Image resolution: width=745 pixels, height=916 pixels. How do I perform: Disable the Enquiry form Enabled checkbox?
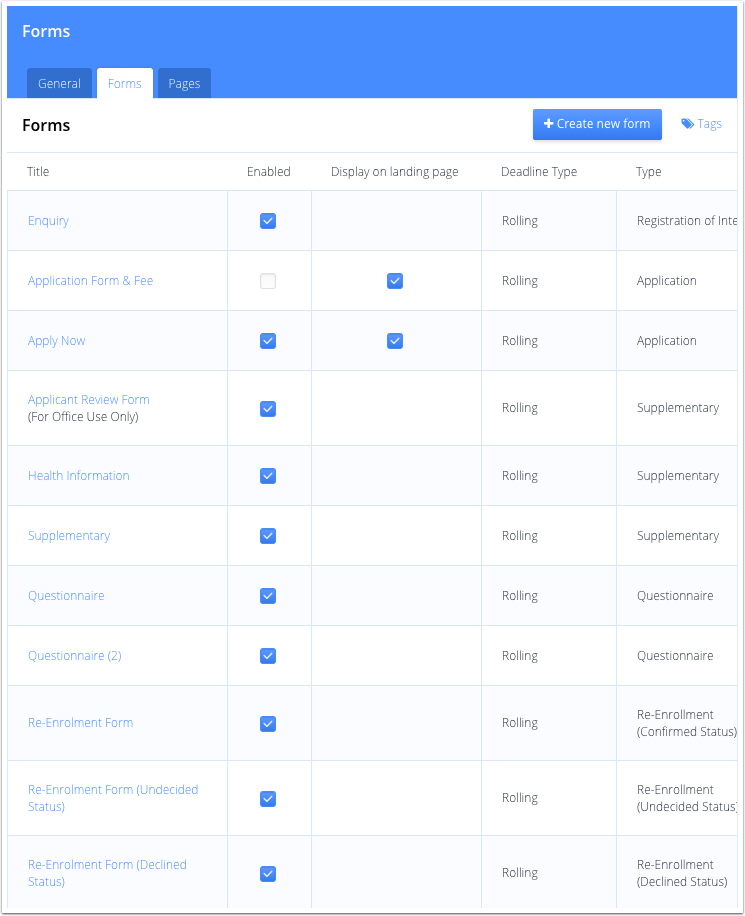[x=268, y=221]
